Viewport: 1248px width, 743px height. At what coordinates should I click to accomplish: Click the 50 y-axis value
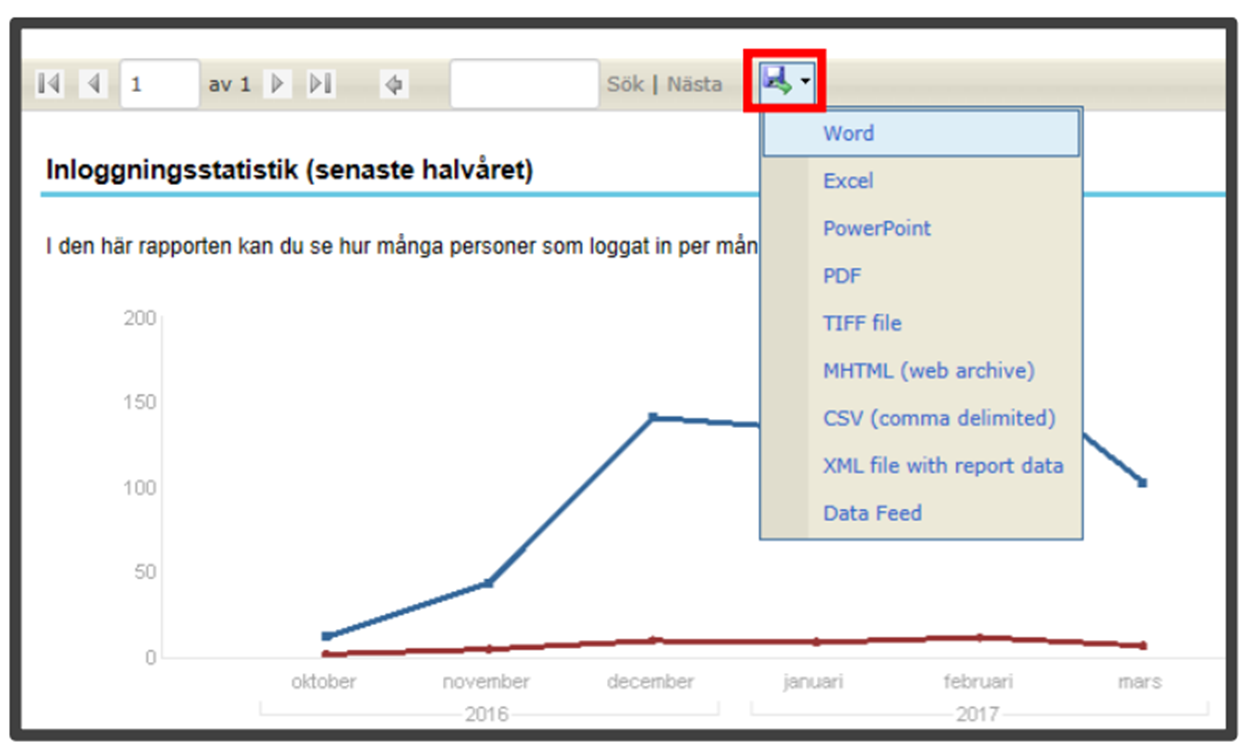146,572
